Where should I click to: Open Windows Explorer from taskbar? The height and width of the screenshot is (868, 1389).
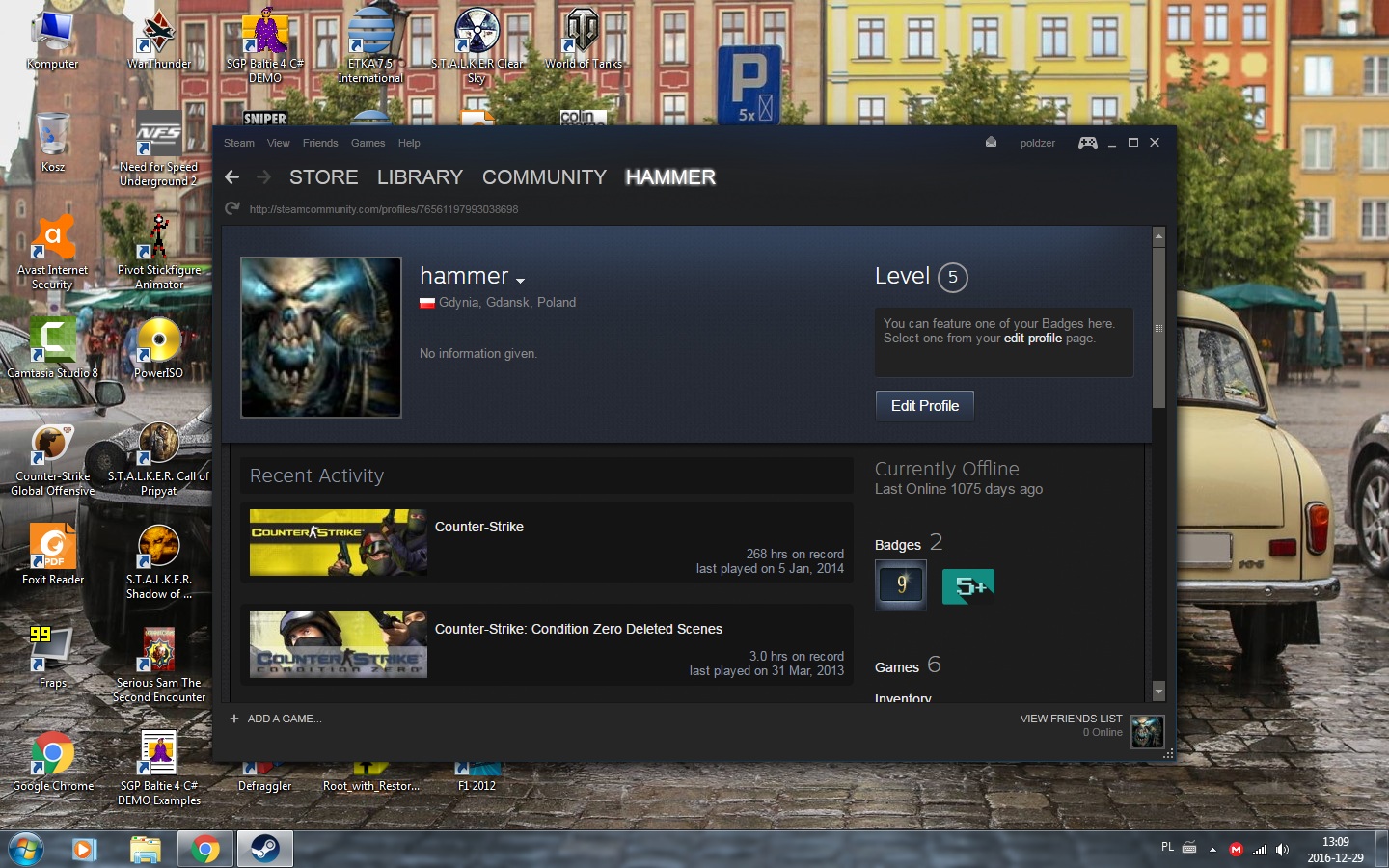point(146,849)
